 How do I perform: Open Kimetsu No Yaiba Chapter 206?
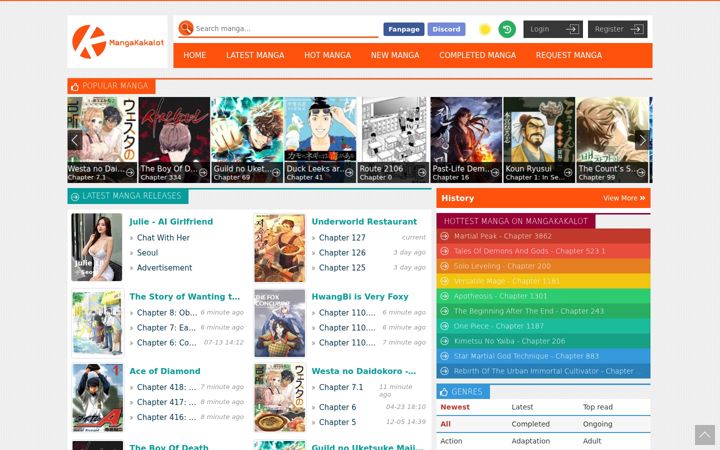[x=509, y=341]
